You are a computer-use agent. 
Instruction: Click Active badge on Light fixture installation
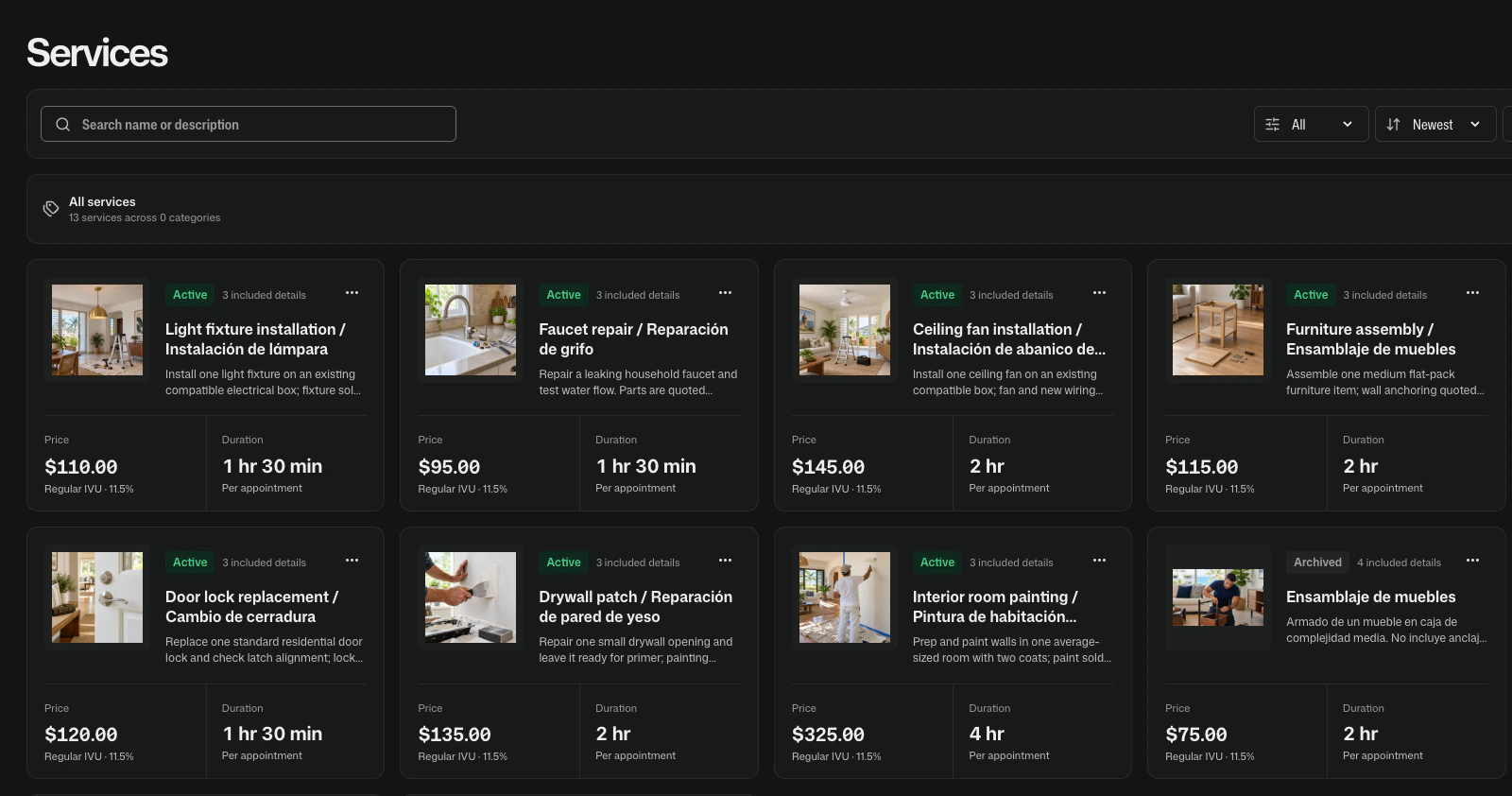[190, 295]
